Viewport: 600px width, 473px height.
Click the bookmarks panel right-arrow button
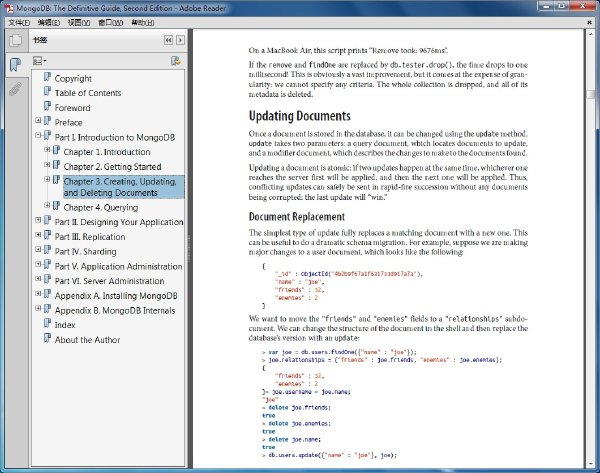pyautogui.click(x=180, y=40)
